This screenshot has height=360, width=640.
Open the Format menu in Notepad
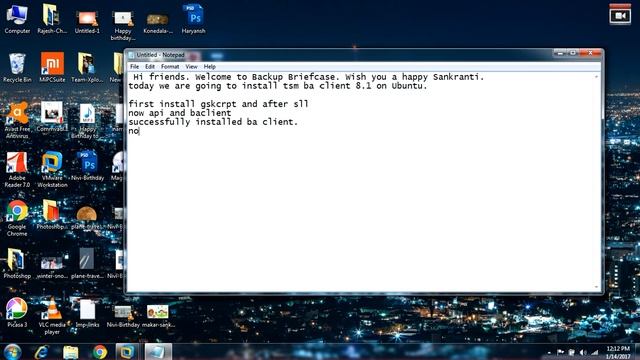pyautogui.click(x=170, y=67)
